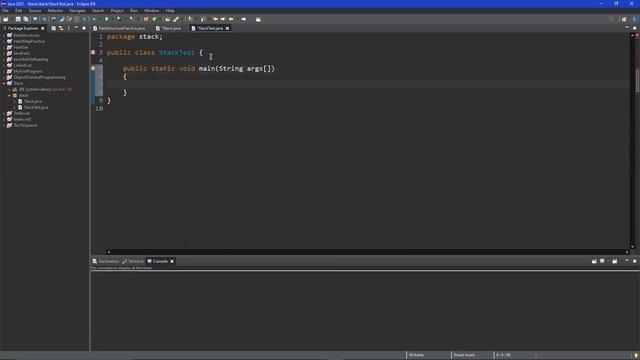Select the ObjectOrientedProgramming project
640x360 pixels.
coord(39,77)
